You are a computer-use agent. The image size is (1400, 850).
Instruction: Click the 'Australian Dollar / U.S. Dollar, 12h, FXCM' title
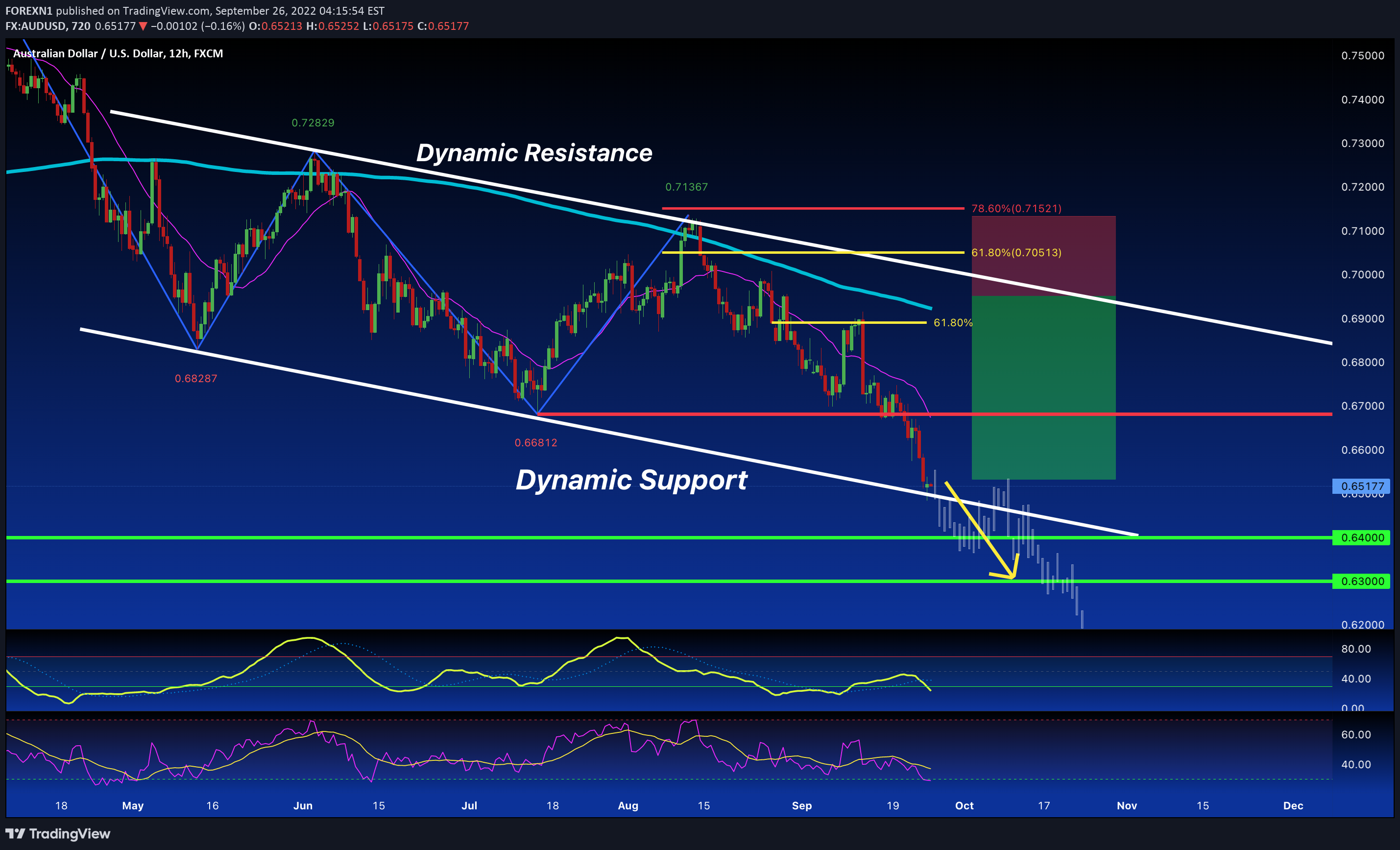tap(118, 53)
